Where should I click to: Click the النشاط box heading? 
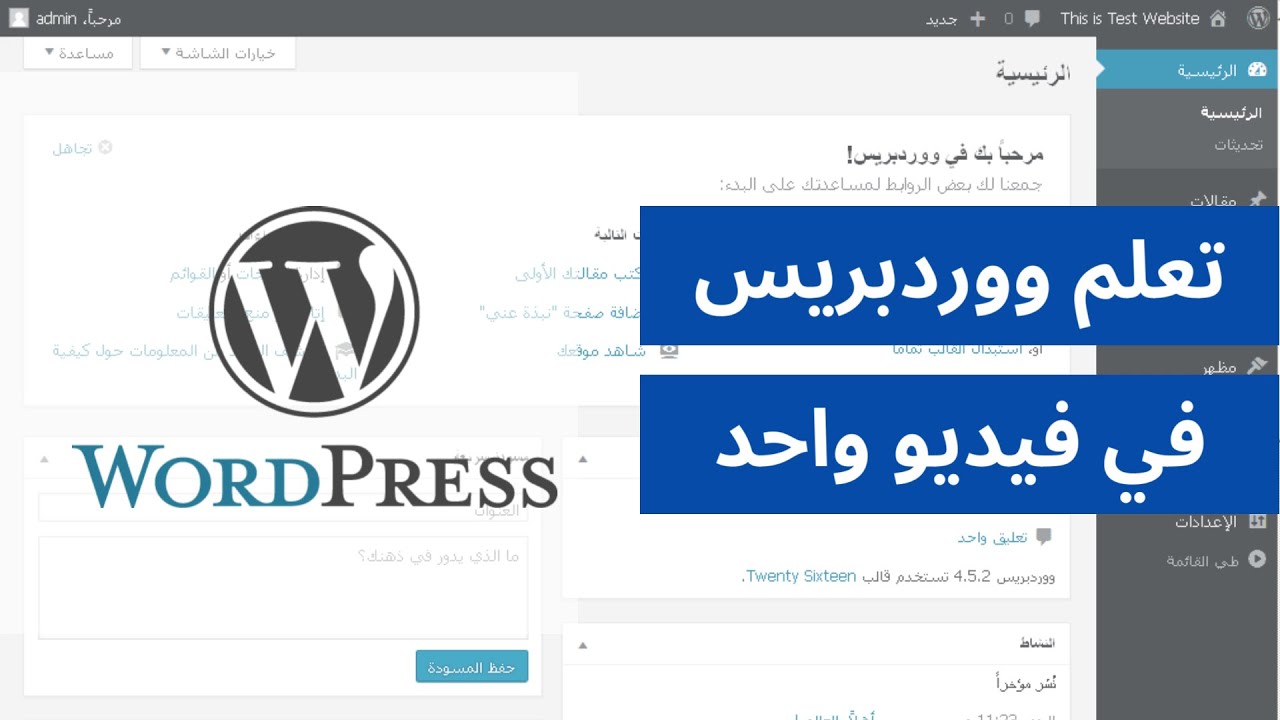[1036, 643]
